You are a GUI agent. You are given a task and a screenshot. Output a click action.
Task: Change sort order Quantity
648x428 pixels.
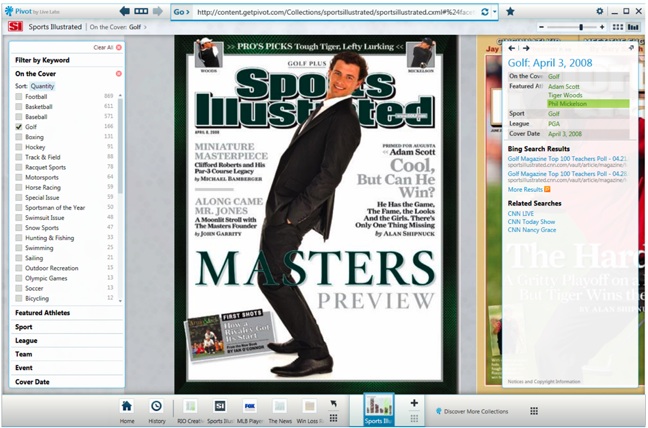click(x=42, y=86)
